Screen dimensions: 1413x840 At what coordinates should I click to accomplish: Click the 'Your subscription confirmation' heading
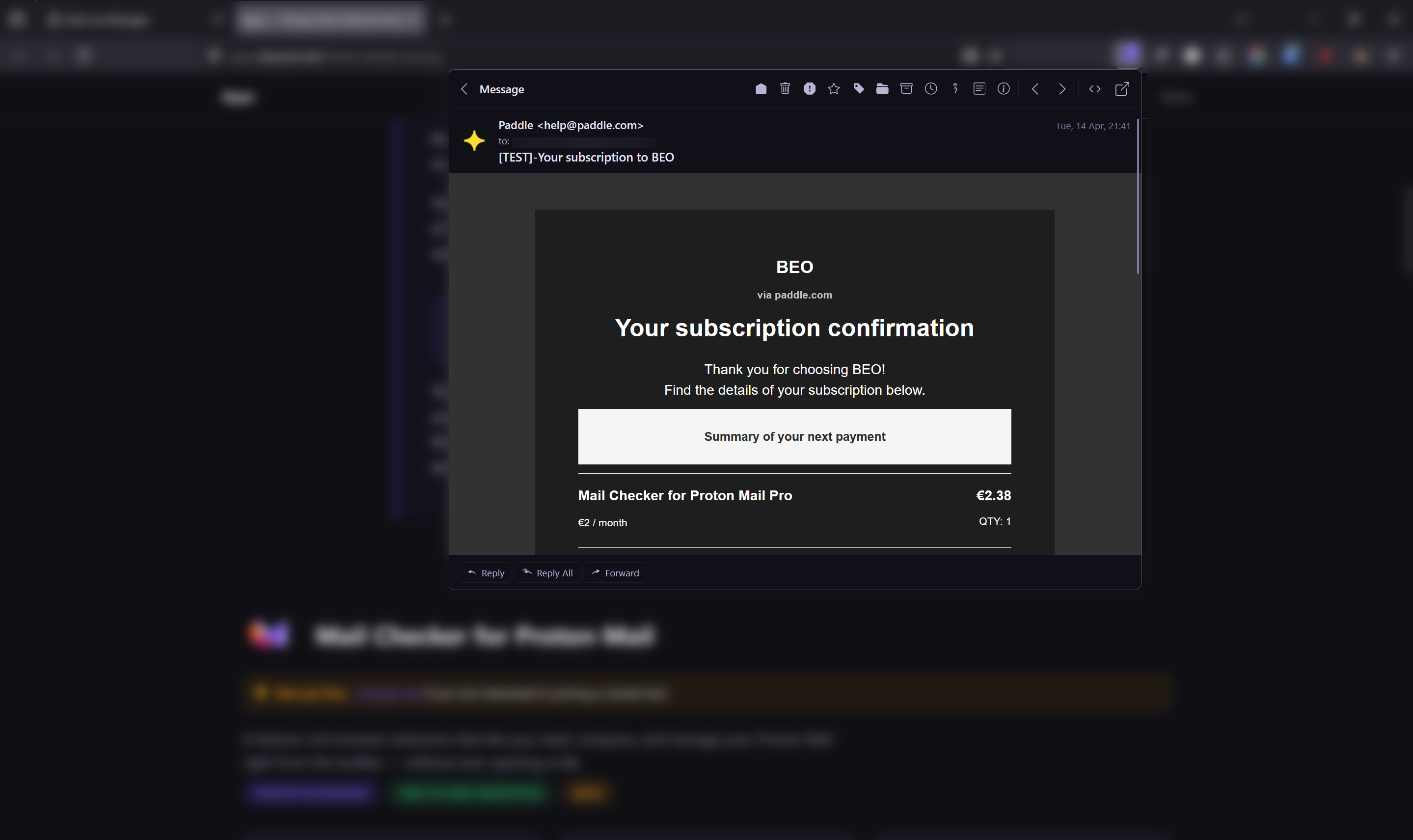[794, 328]
